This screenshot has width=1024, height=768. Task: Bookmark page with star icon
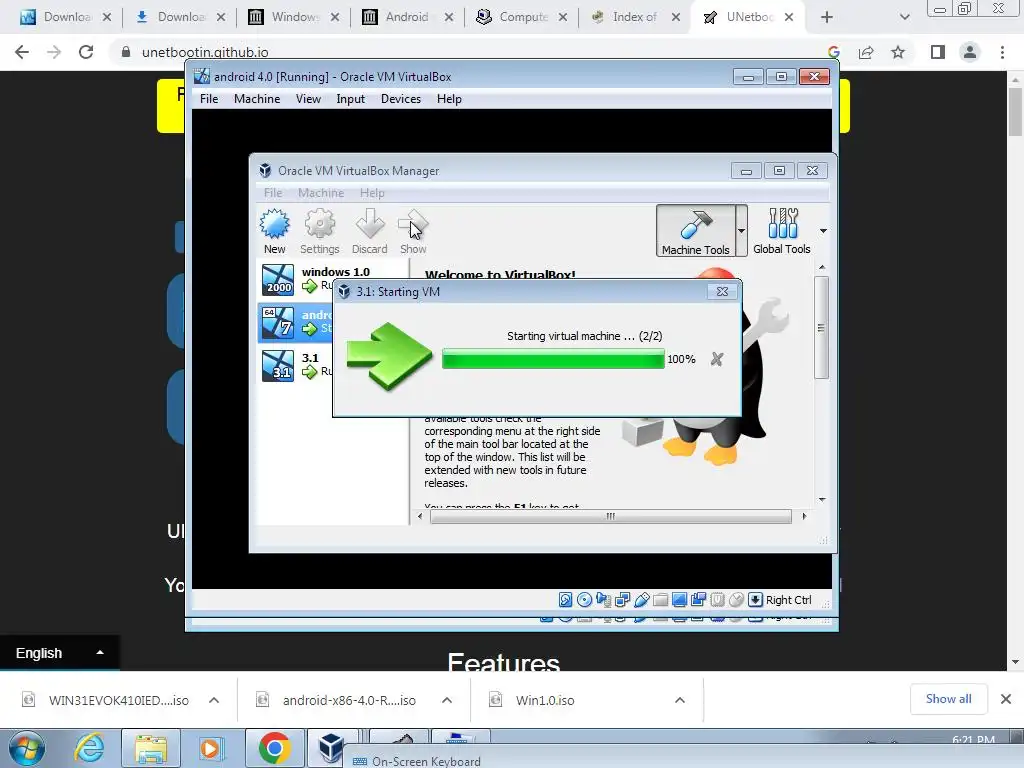(898, 52)
